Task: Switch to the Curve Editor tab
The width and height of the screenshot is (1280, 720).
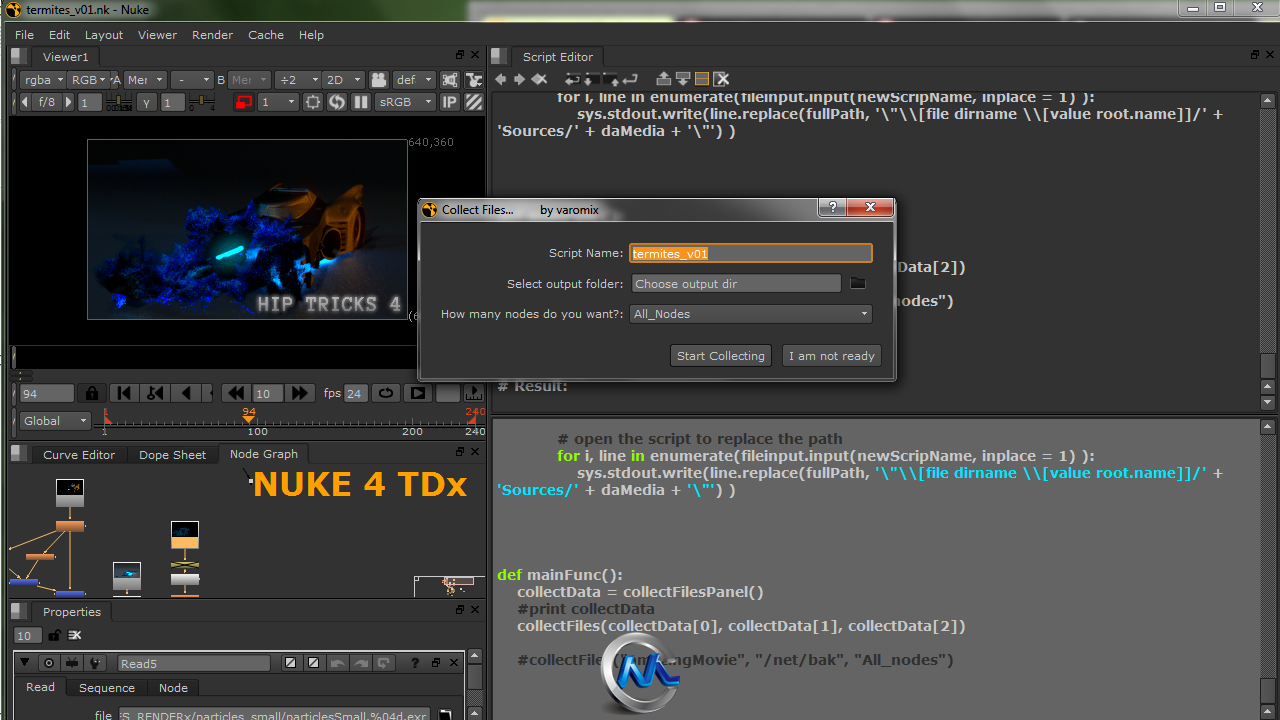Action: [x=79, y=454]
